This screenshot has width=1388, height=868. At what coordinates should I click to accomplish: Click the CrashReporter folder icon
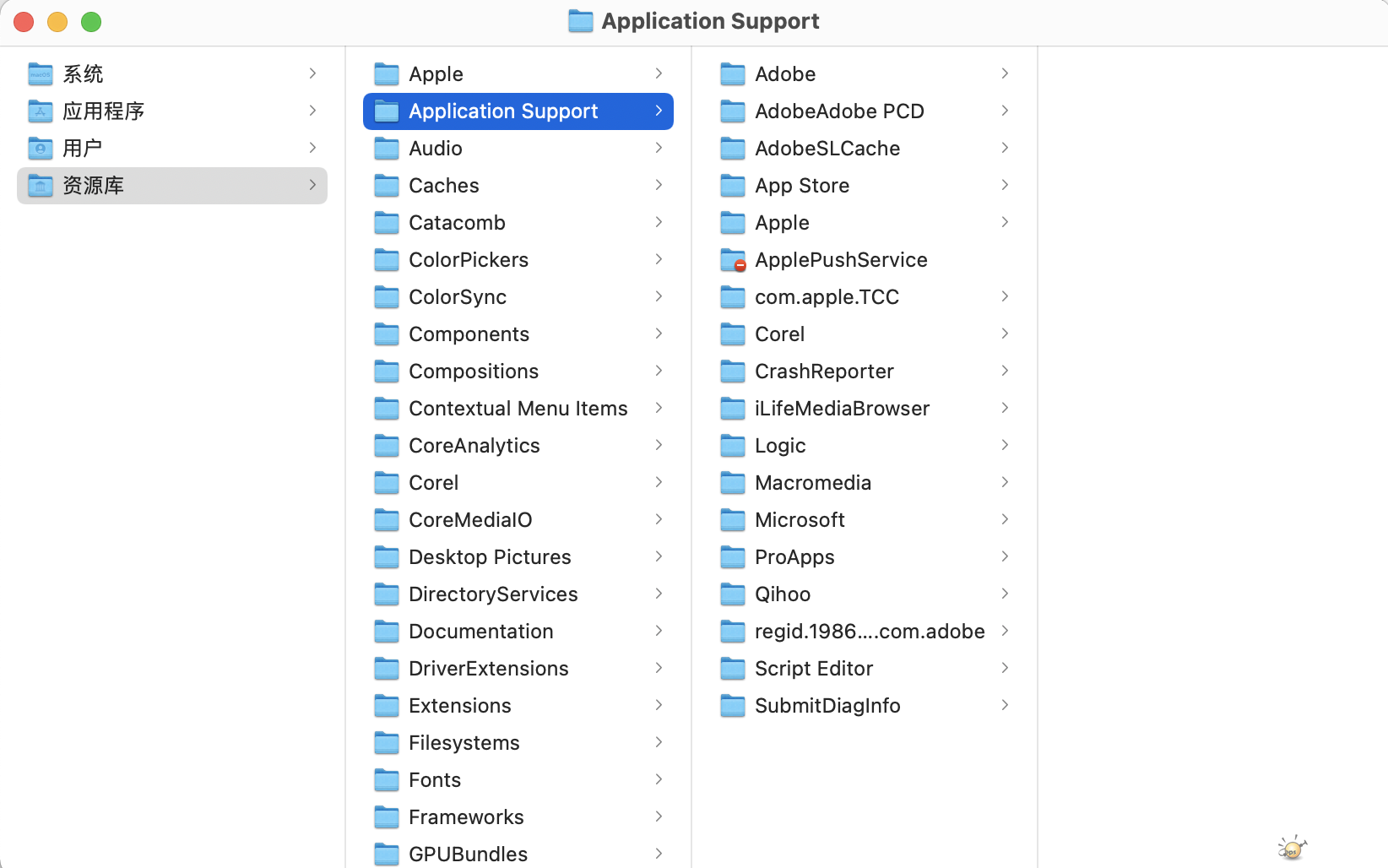[733, 372]
